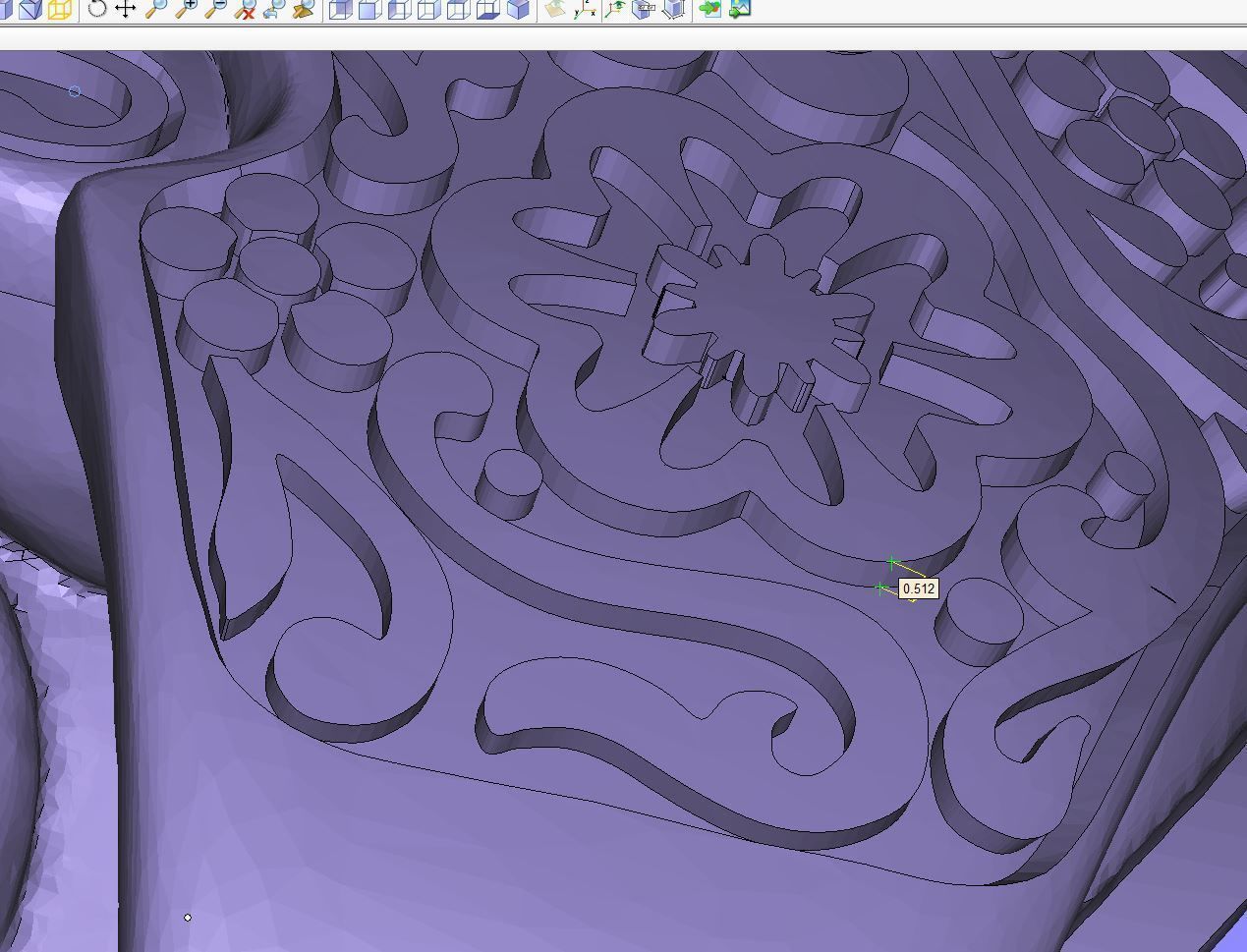1247x952 pixels.
Task: Click the picture export icon at toolbar end
Action: [740, 10]
